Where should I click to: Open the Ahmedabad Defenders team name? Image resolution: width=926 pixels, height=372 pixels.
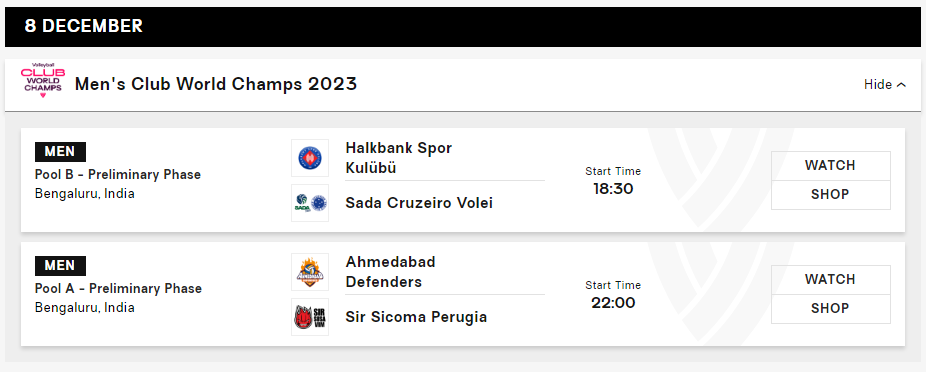point(390,272)
